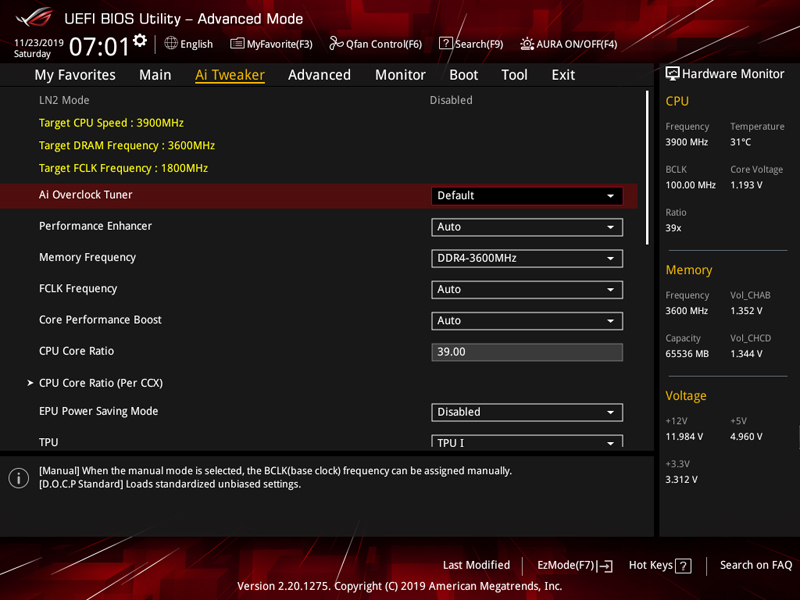Image resolution: width=800 pixels, height=600 pixels.
Task: Open Qfan Control(F6)
Action: (376, 44)
